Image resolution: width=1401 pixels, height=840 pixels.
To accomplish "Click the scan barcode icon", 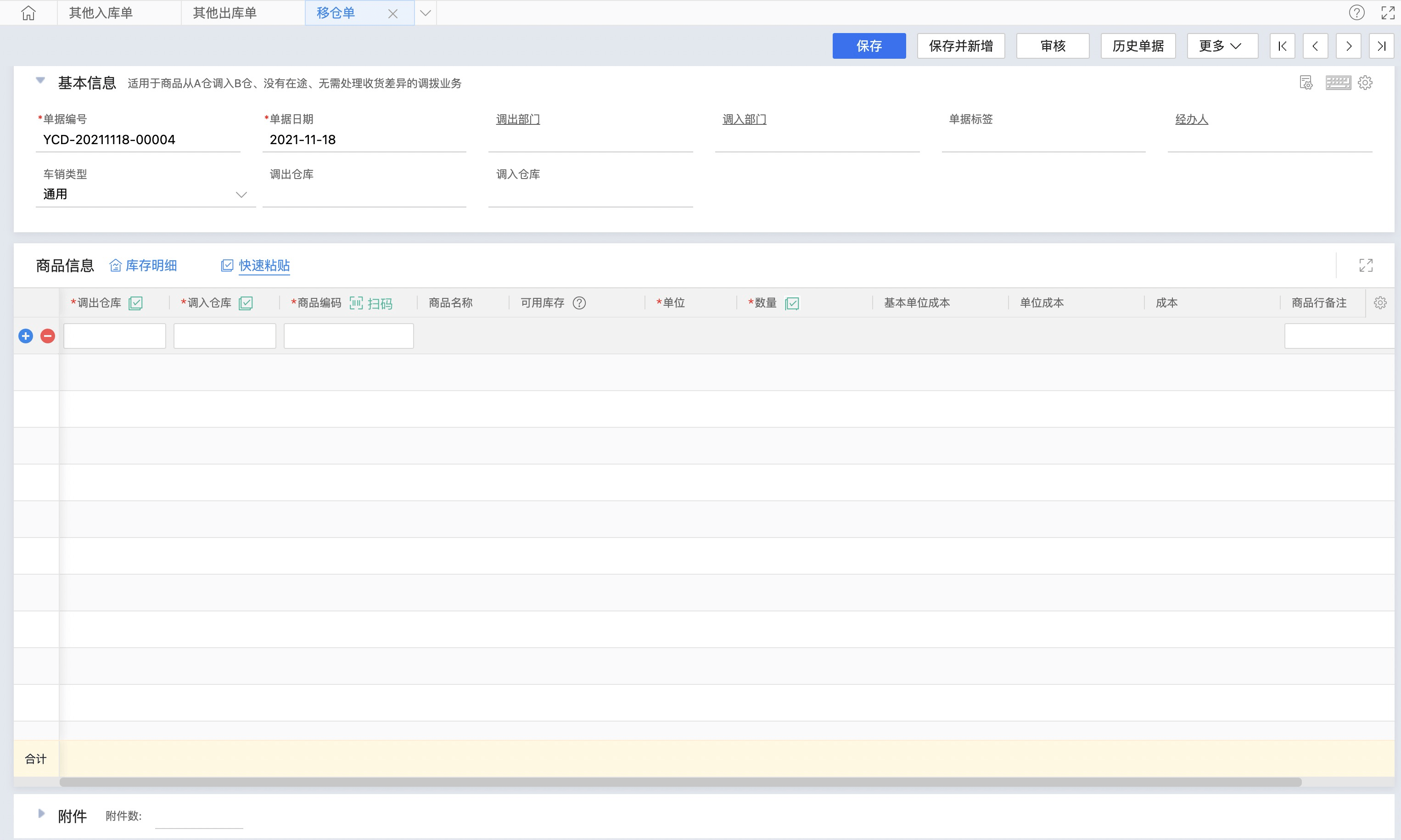I will [356, 303].
